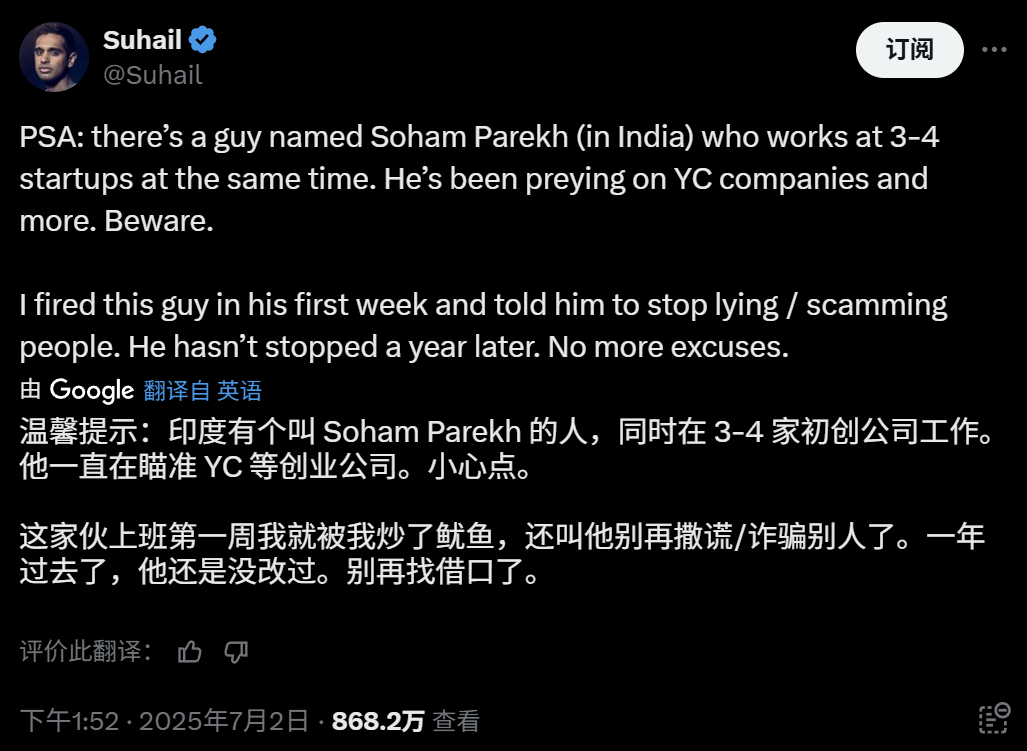The image size is (1027, 751).
Task: Click the @Suhail handle
Action: point(152,75)
